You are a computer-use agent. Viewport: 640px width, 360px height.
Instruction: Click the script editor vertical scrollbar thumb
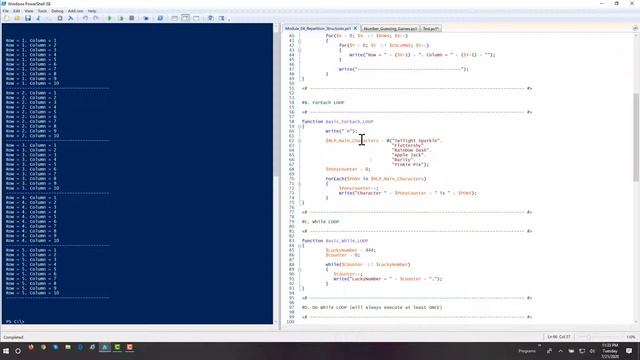pyautogui.click(x=636, y=137)
